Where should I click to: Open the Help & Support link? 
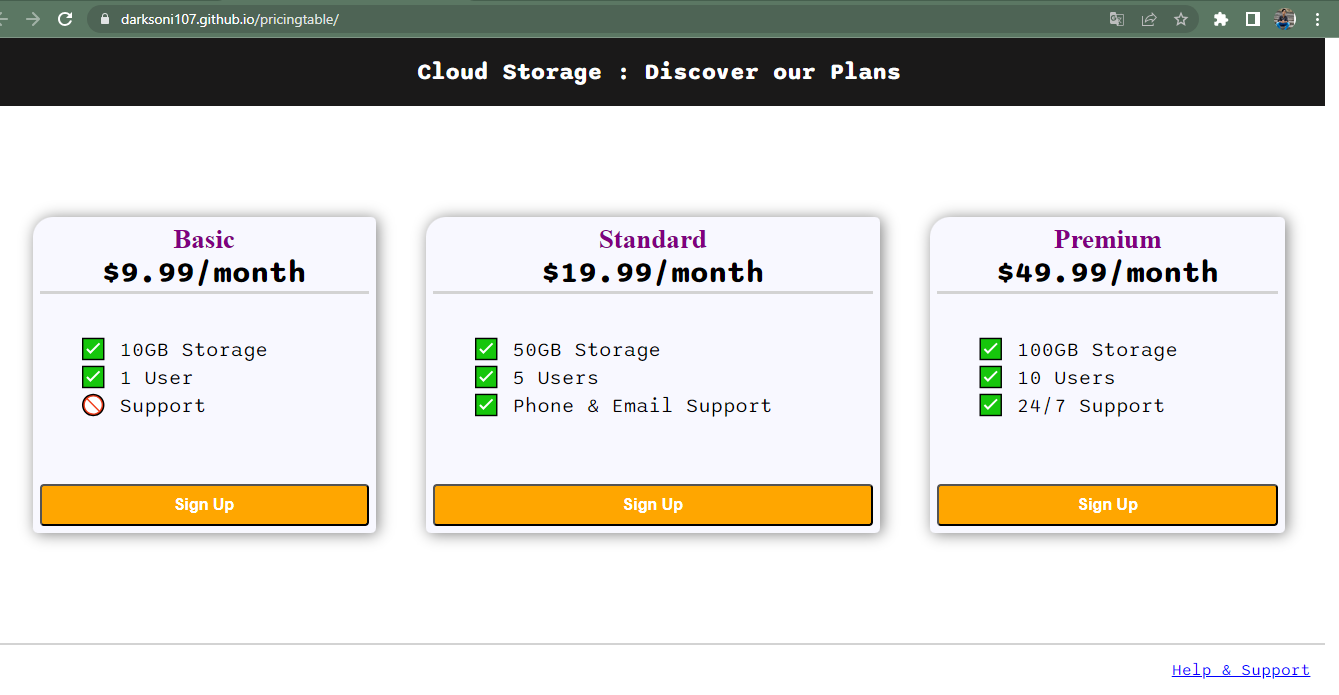(x=1240, y=670)
